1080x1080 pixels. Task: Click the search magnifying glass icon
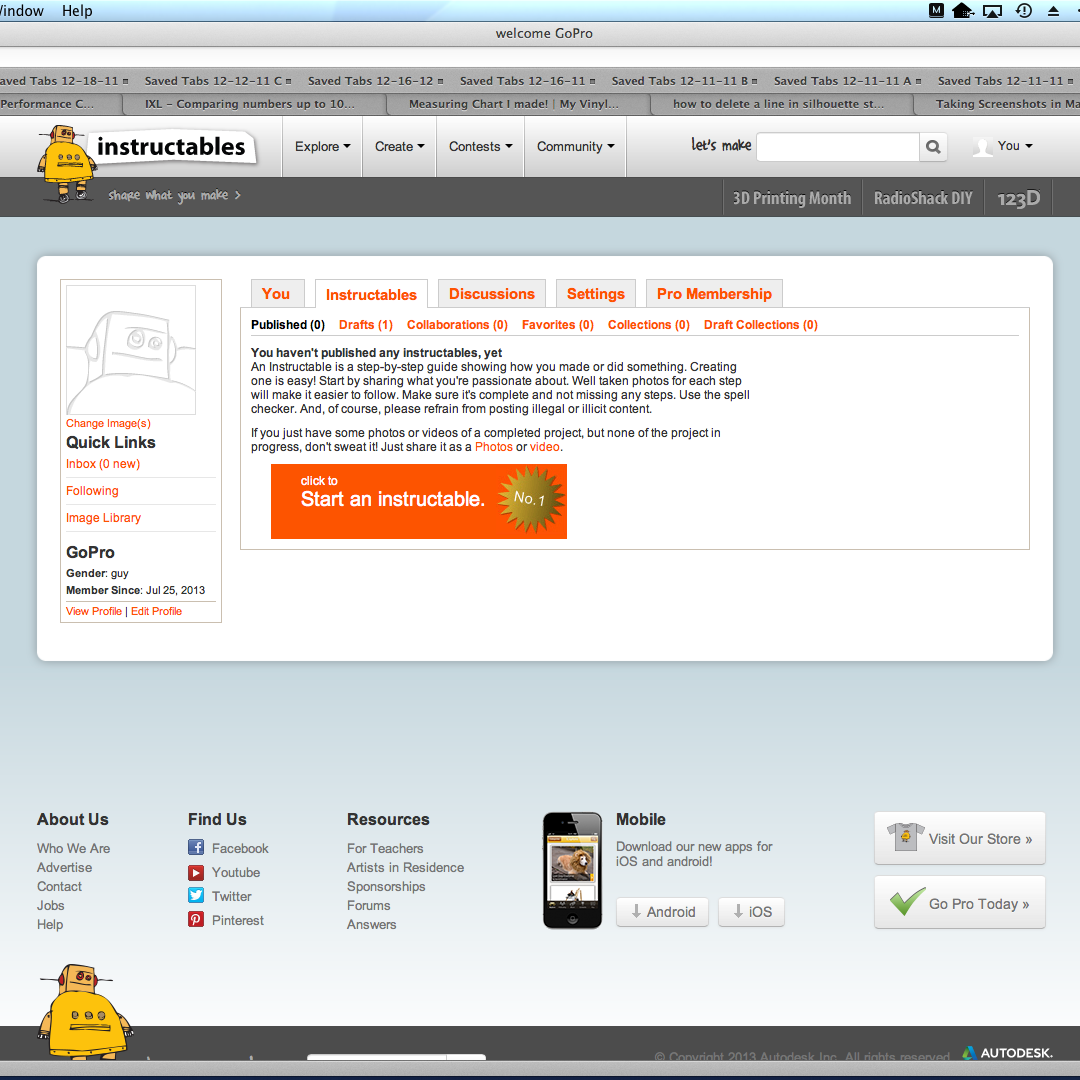pos(932,146)
